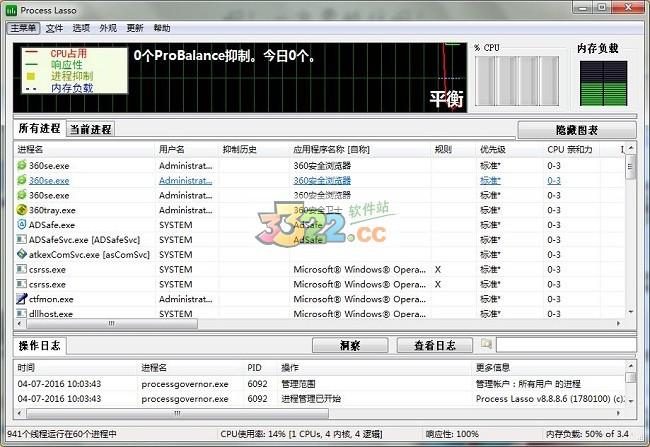Click the 平衡 power plan label

(446, 99)
